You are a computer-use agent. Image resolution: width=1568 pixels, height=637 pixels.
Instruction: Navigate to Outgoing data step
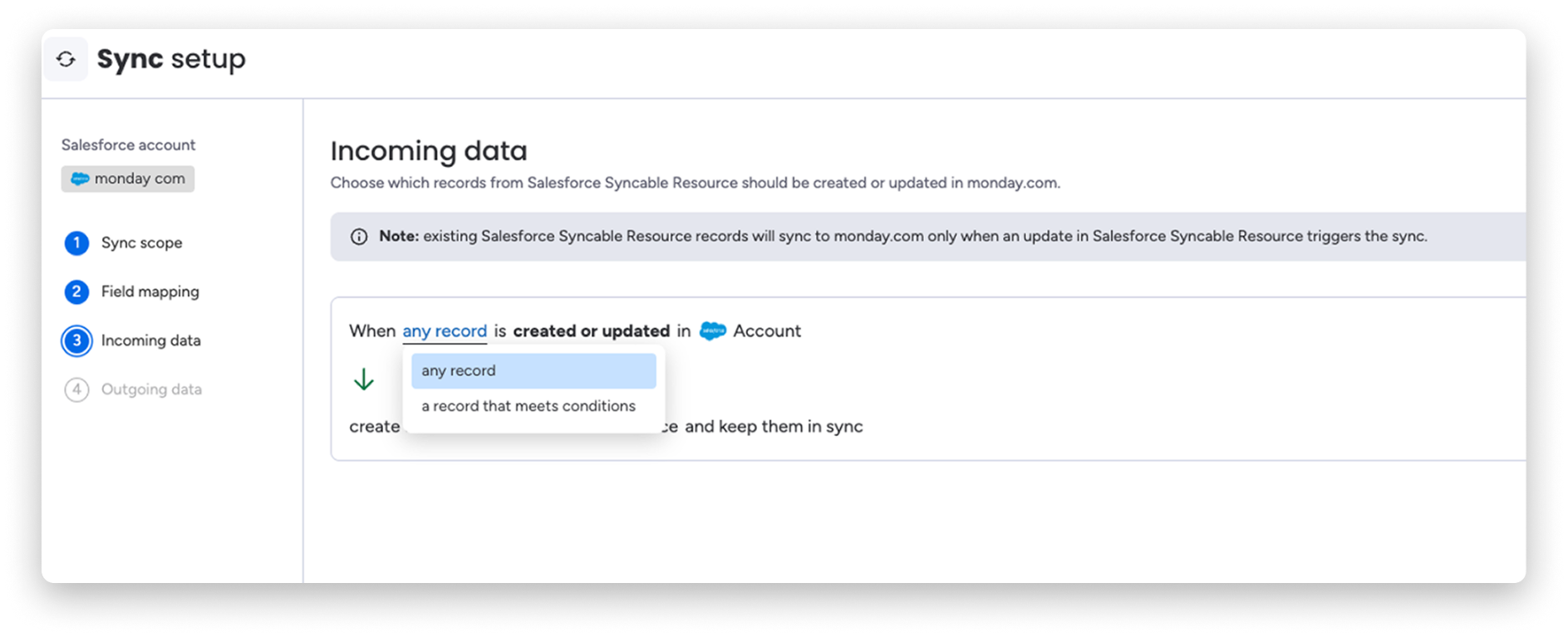click(151, 390)
